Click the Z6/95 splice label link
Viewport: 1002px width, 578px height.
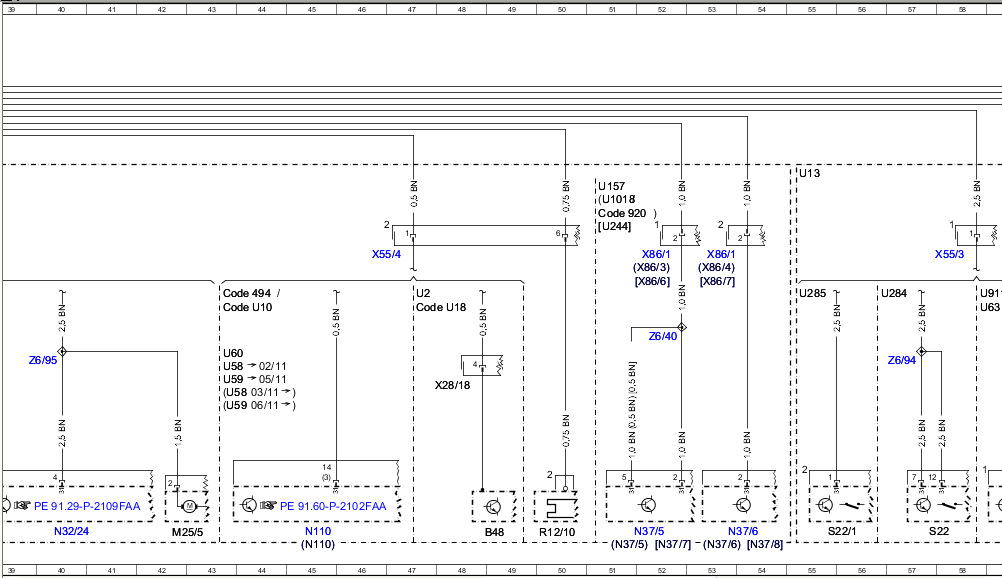tap(43, 361)
